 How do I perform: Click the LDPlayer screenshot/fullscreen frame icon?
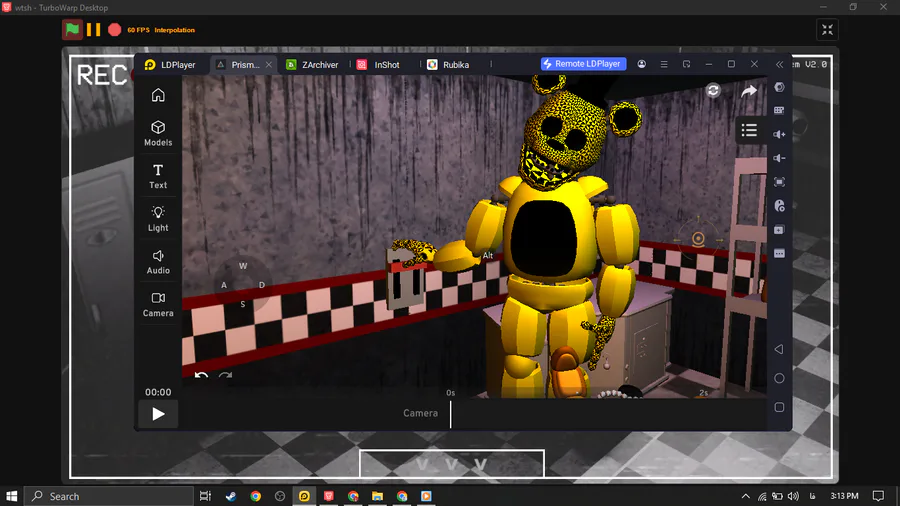tap(779, 182)
